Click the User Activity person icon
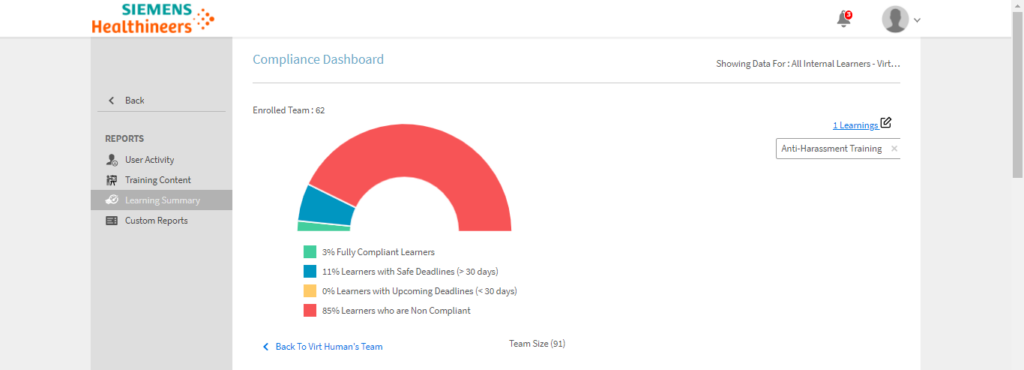Screen dimensions: 1024x370 112,160
